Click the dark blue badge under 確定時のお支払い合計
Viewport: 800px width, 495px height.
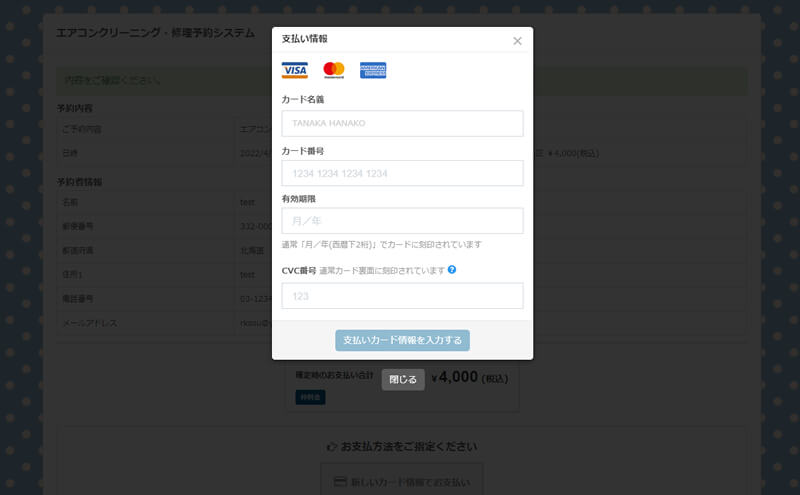point(310,397)
